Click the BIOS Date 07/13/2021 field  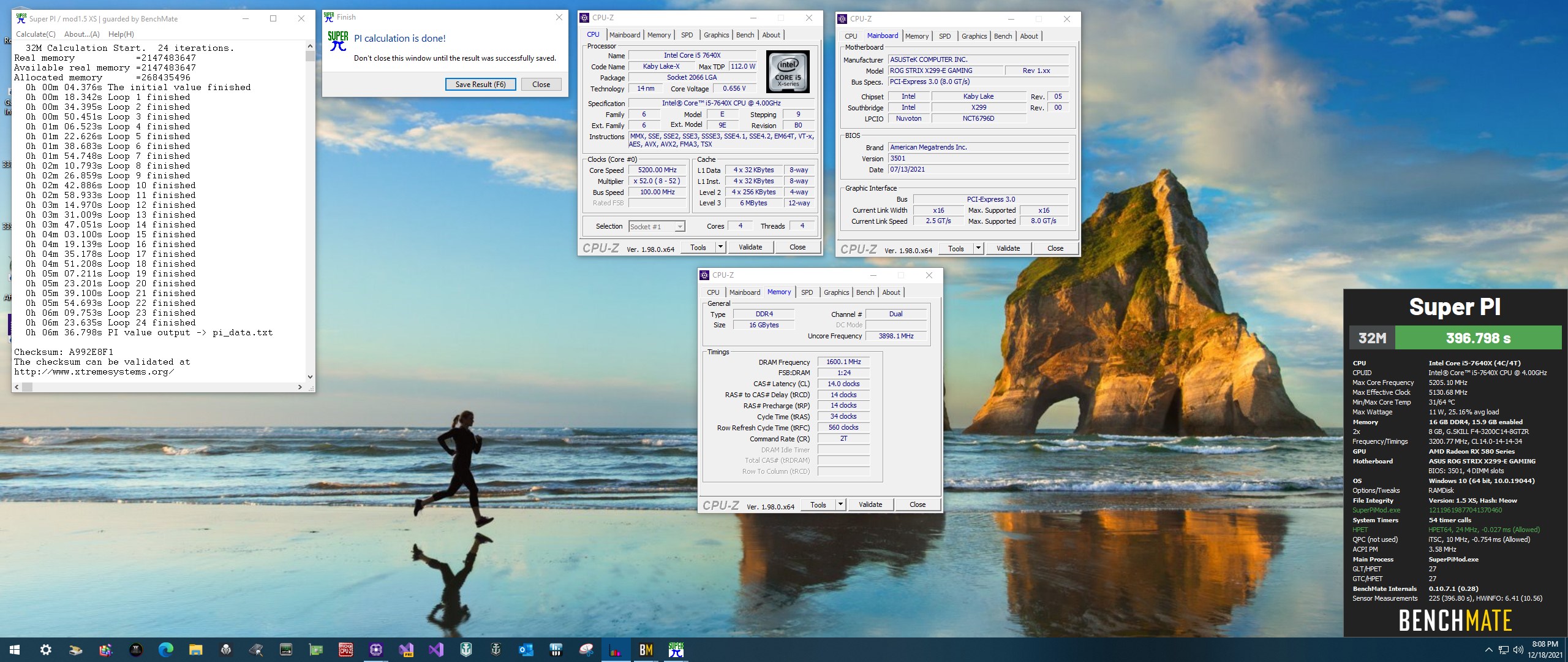pyautogui.click(x=978, y=169)
